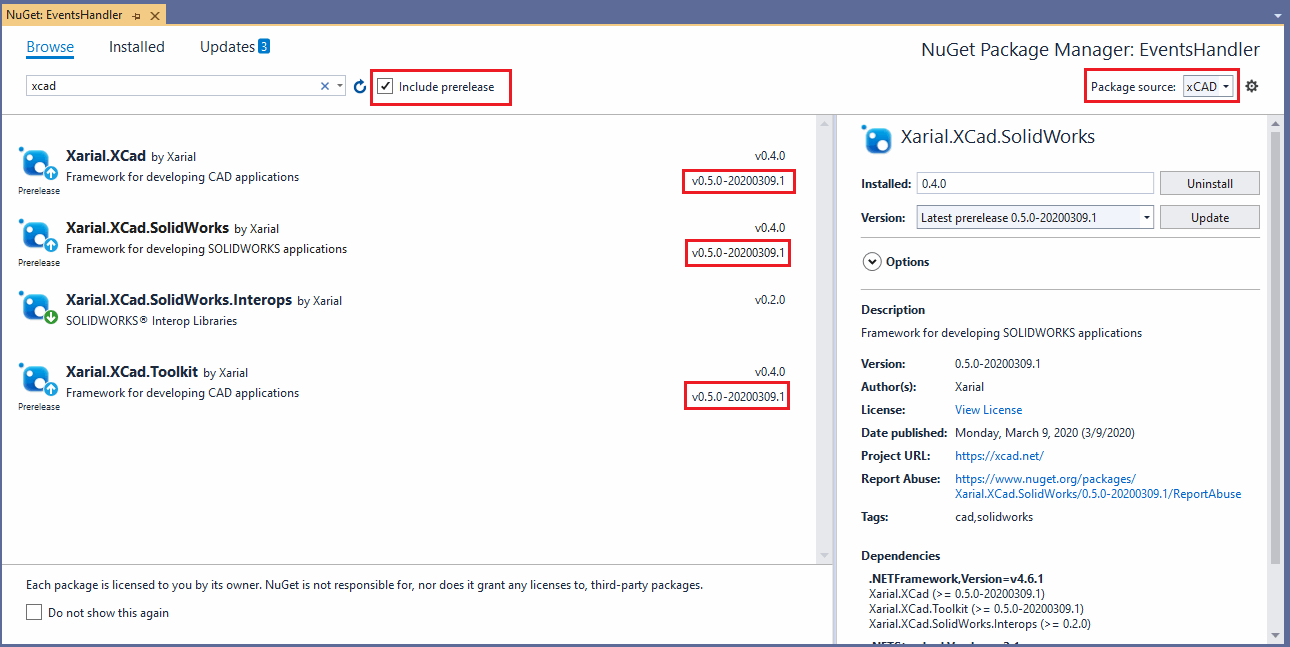Click the details pane Xarial.XCad.SolidWorks logo
1290x647 pixels.
(877, 139)
